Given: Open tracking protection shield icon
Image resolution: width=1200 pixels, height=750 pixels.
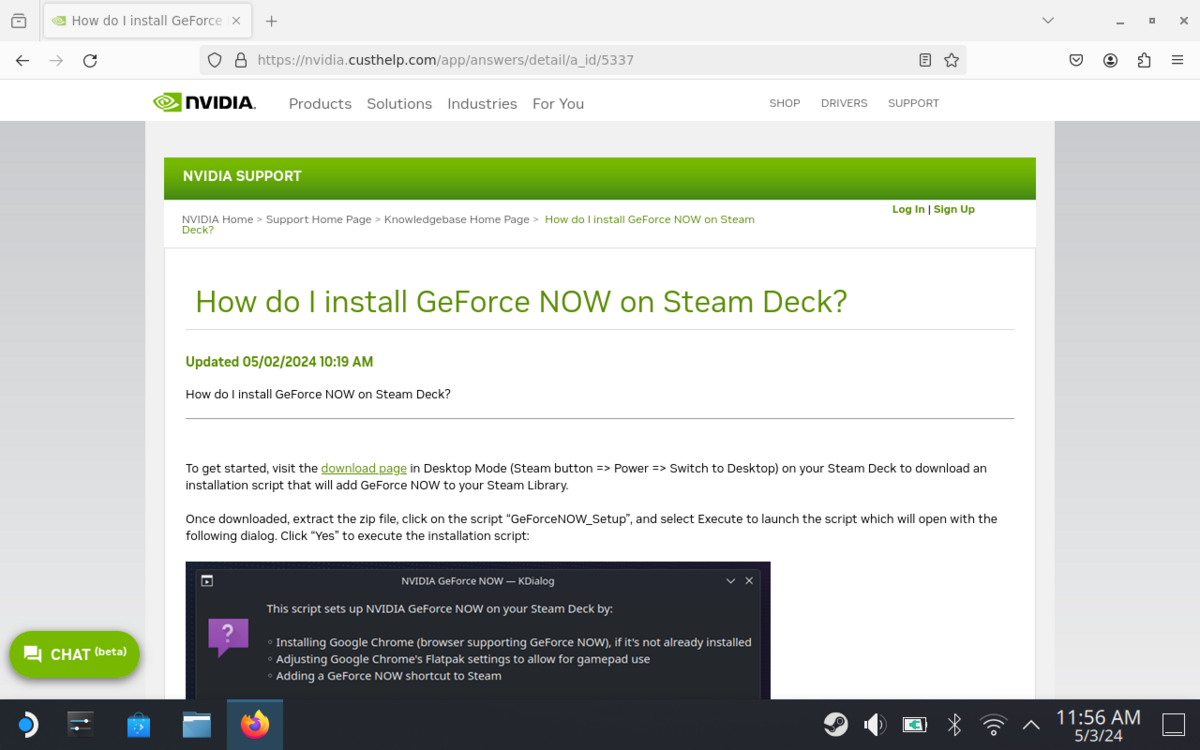Looking at the screenshot, I should point(214,60).
